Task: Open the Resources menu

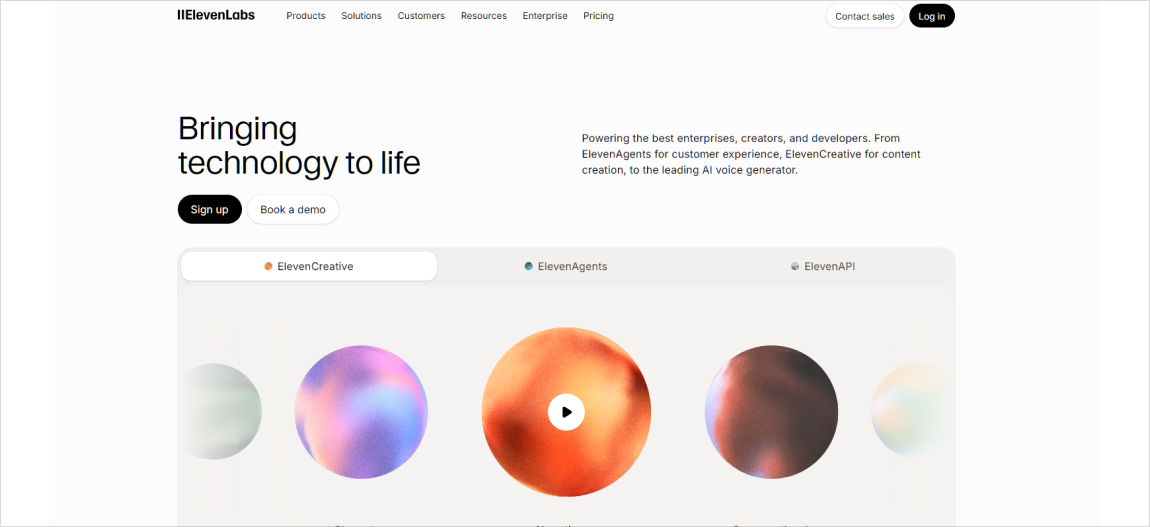Action: coord(483,15)
